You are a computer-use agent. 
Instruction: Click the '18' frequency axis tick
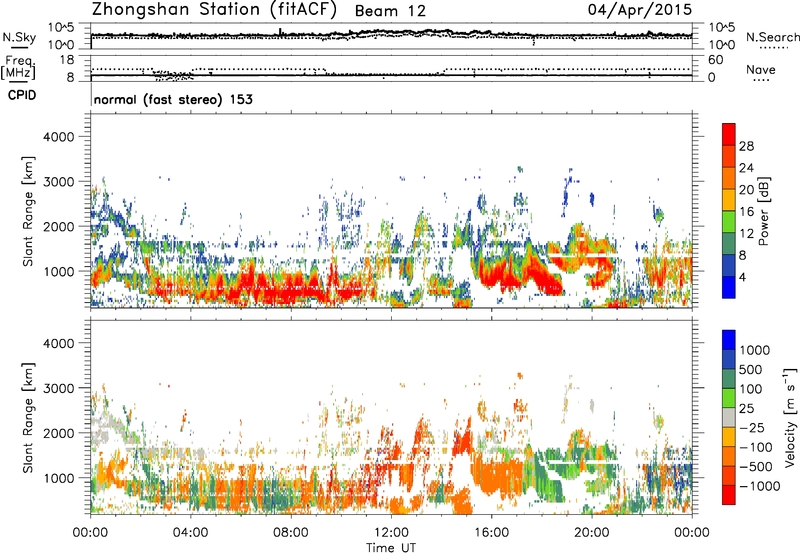[x=67, y=60]
